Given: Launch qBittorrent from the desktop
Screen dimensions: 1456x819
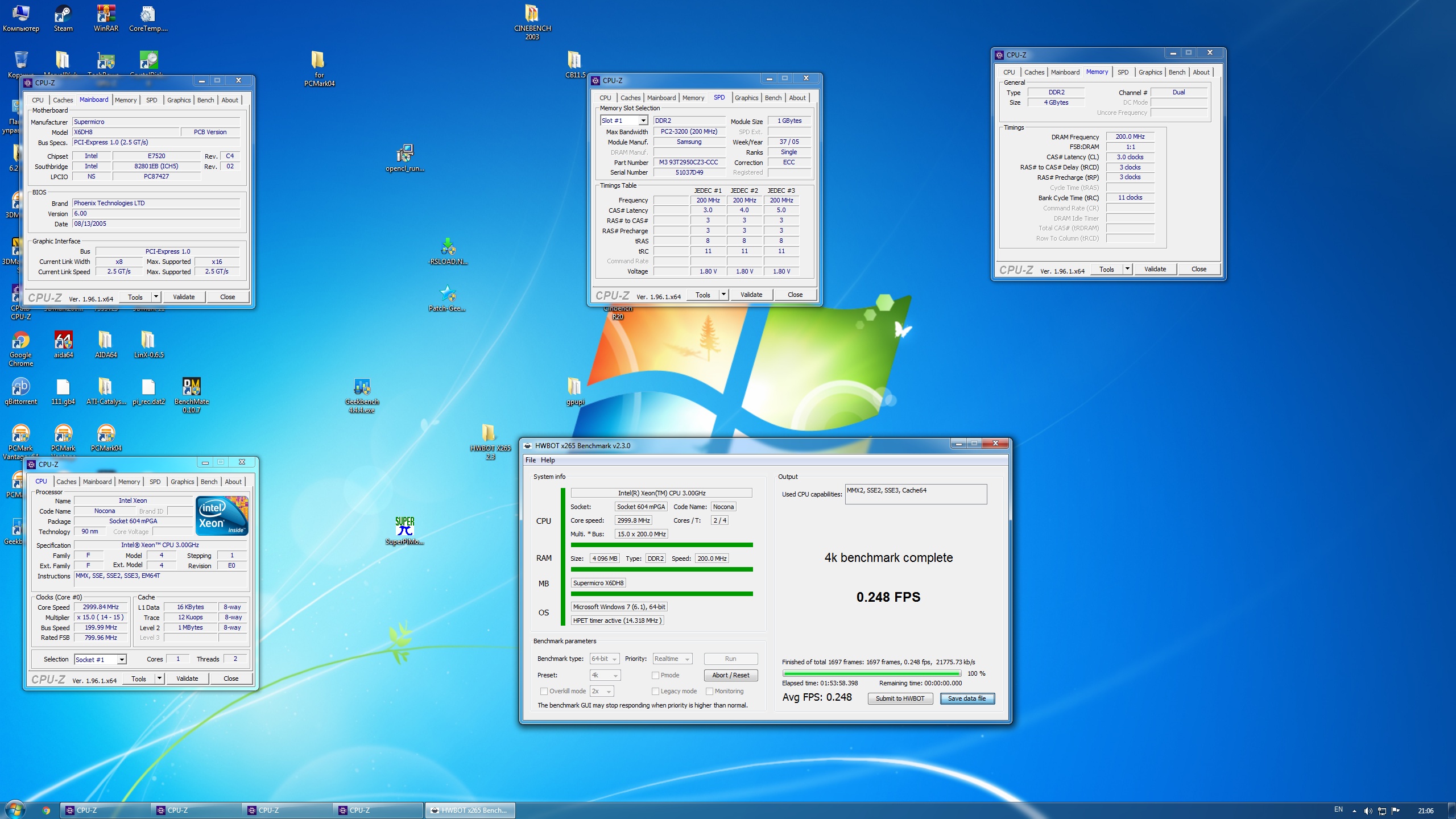Looking at the screenshot, I should click(x=21, y=391).
